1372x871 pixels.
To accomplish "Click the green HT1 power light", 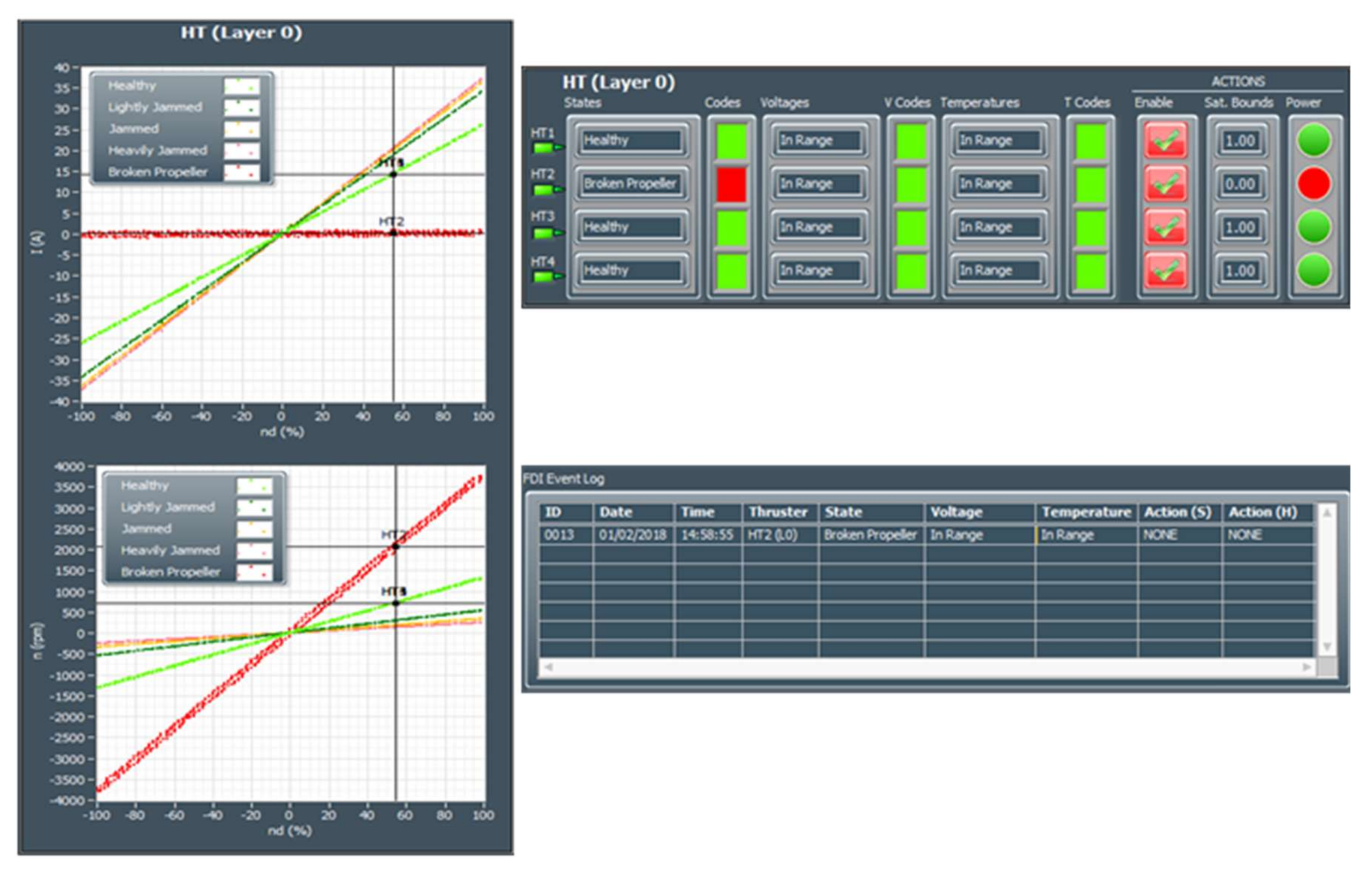I will (1314, 140).
